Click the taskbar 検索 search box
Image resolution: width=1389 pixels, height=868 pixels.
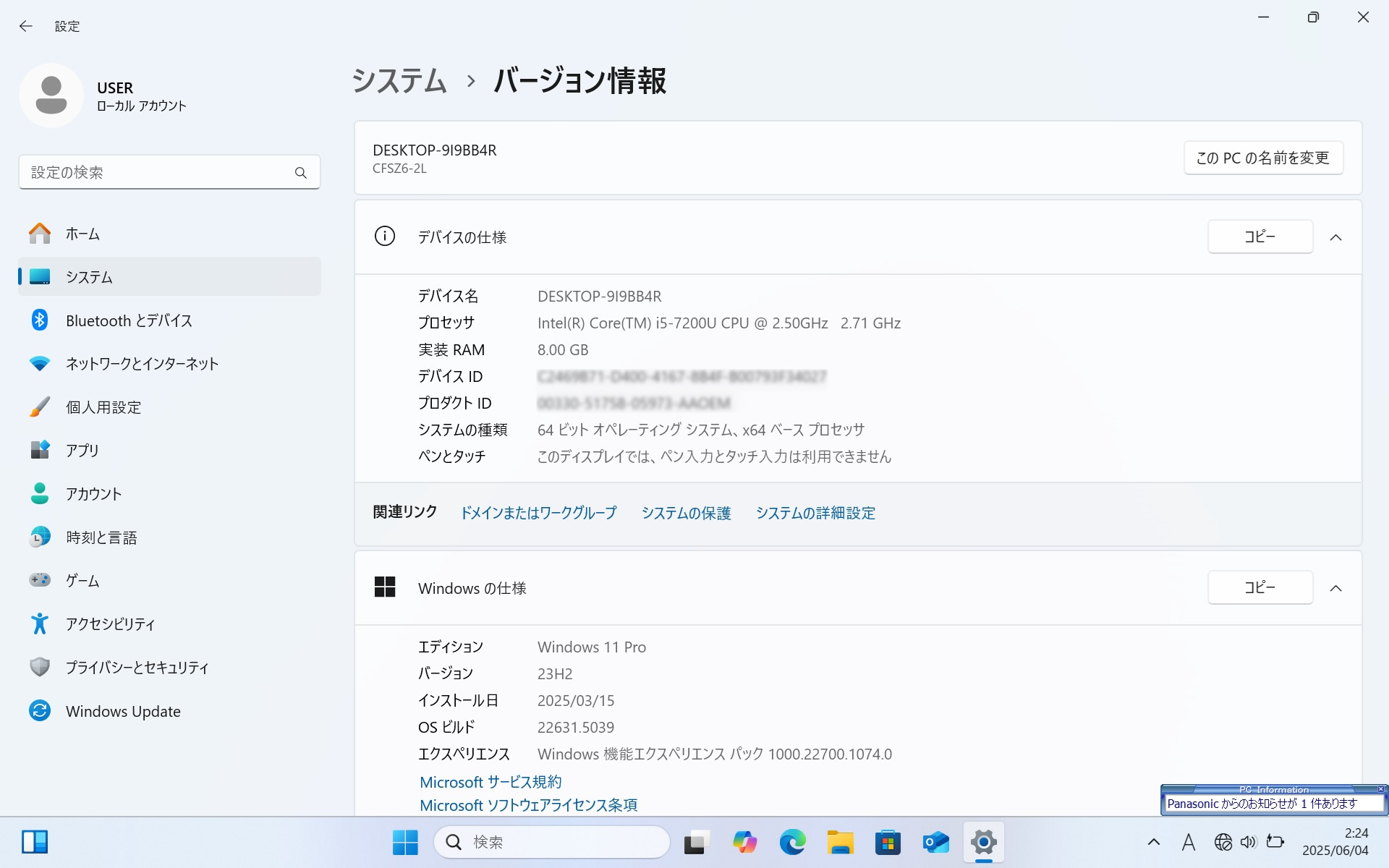tap(552, 842)
